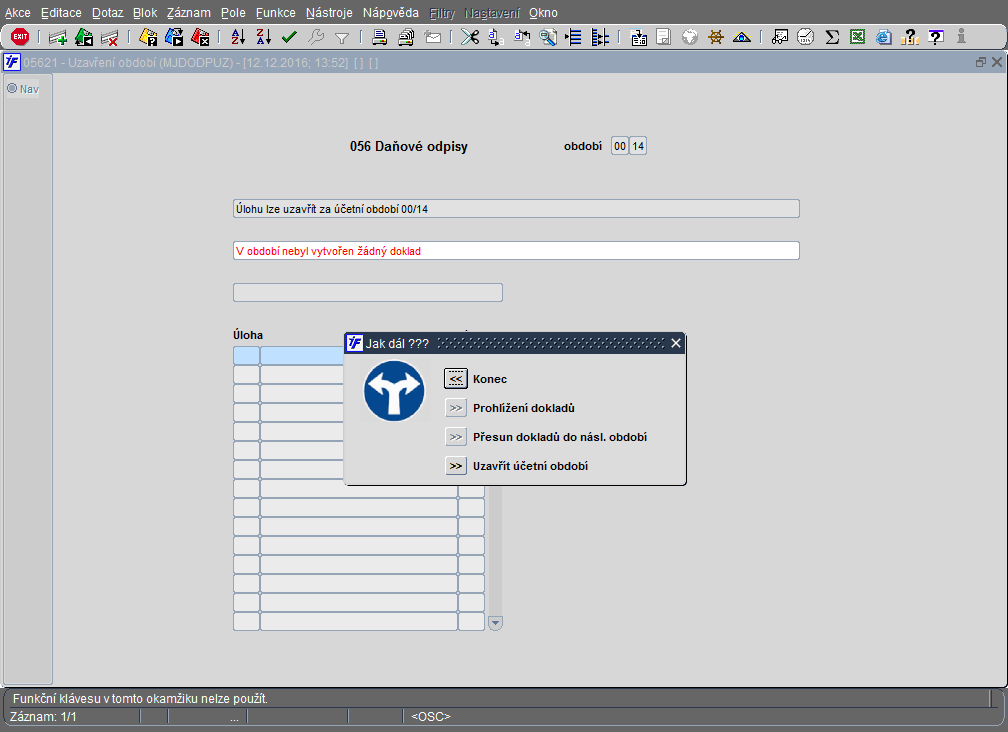The height and width of the screenshot is (732, 1008).
Task: Click the Sigma sum icon
Action: (x=832, y=37)
